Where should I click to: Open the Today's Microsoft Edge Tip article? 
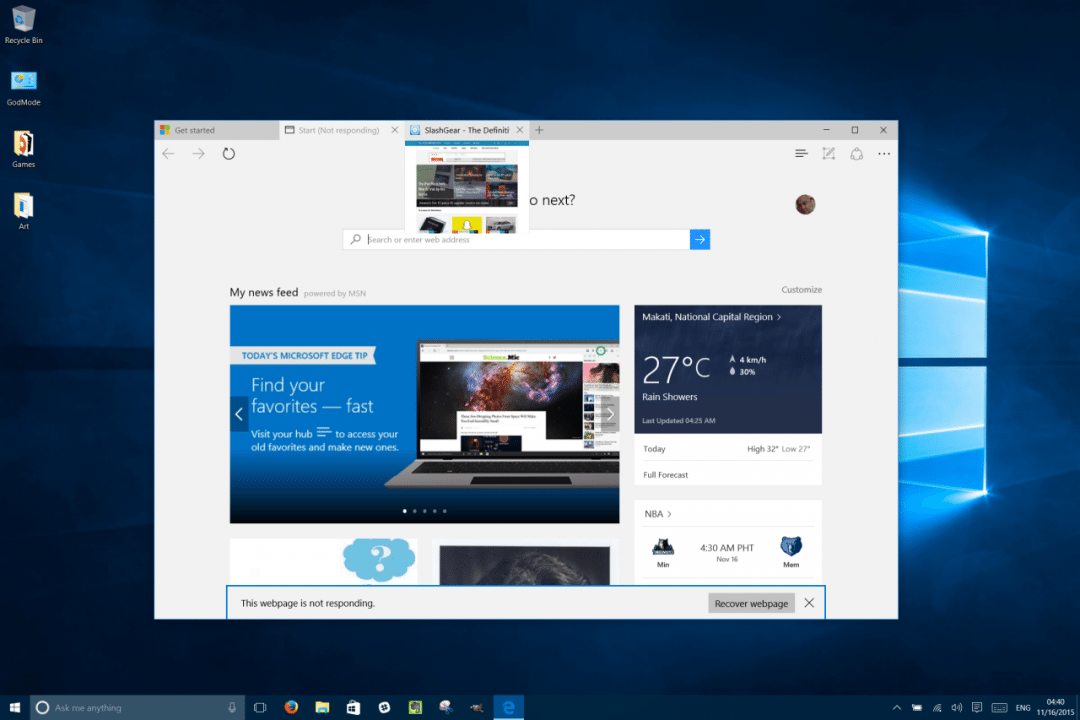[424, 414]
